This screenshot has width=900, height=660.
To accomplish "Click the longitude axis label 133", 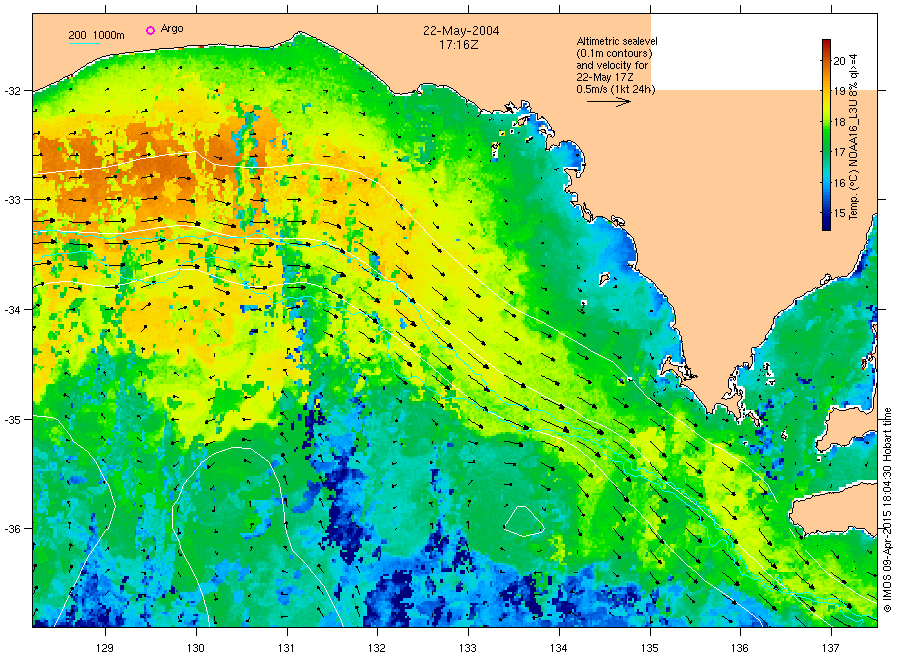I will pos(468,648).
